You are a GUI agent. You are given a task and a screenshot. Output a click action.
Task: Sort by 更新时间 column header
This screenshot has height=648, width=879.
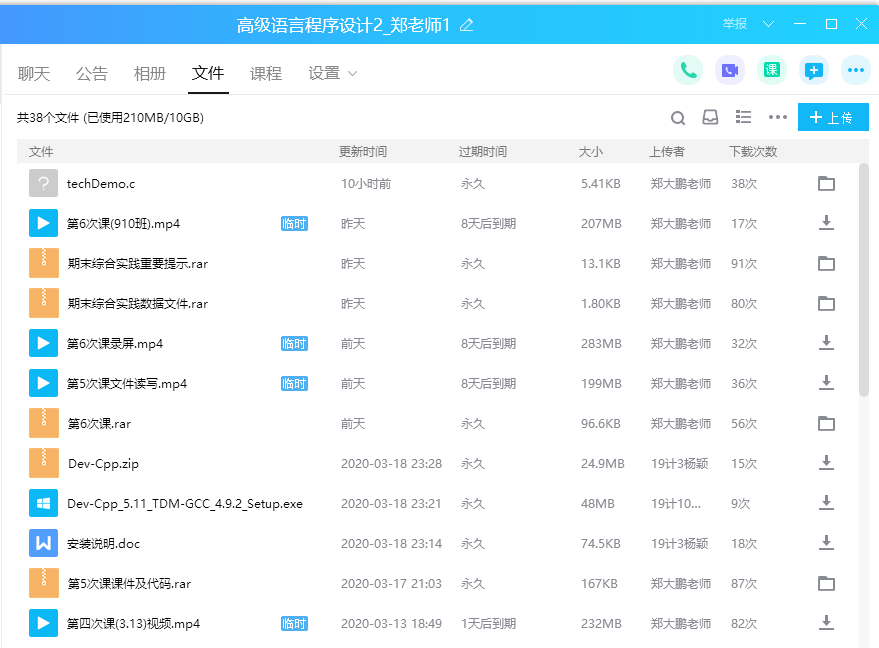point(363,151)
